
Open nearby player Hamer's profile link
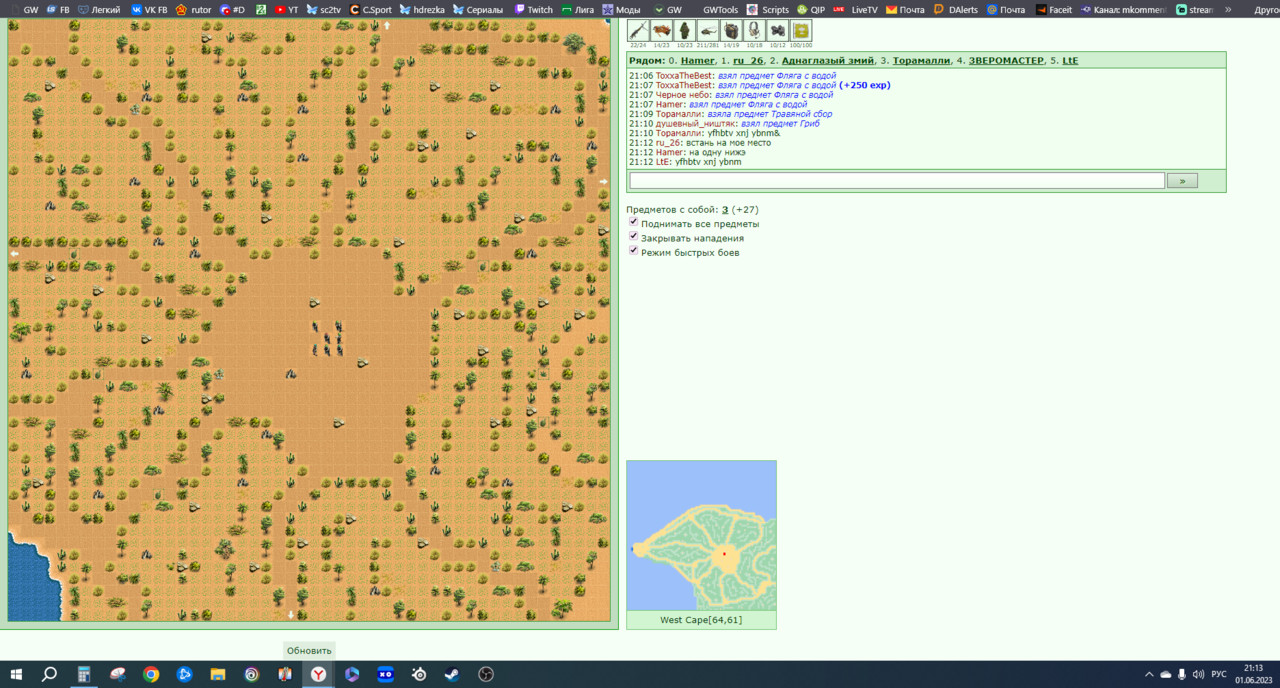pyautogui.click(x=698, y=60)
